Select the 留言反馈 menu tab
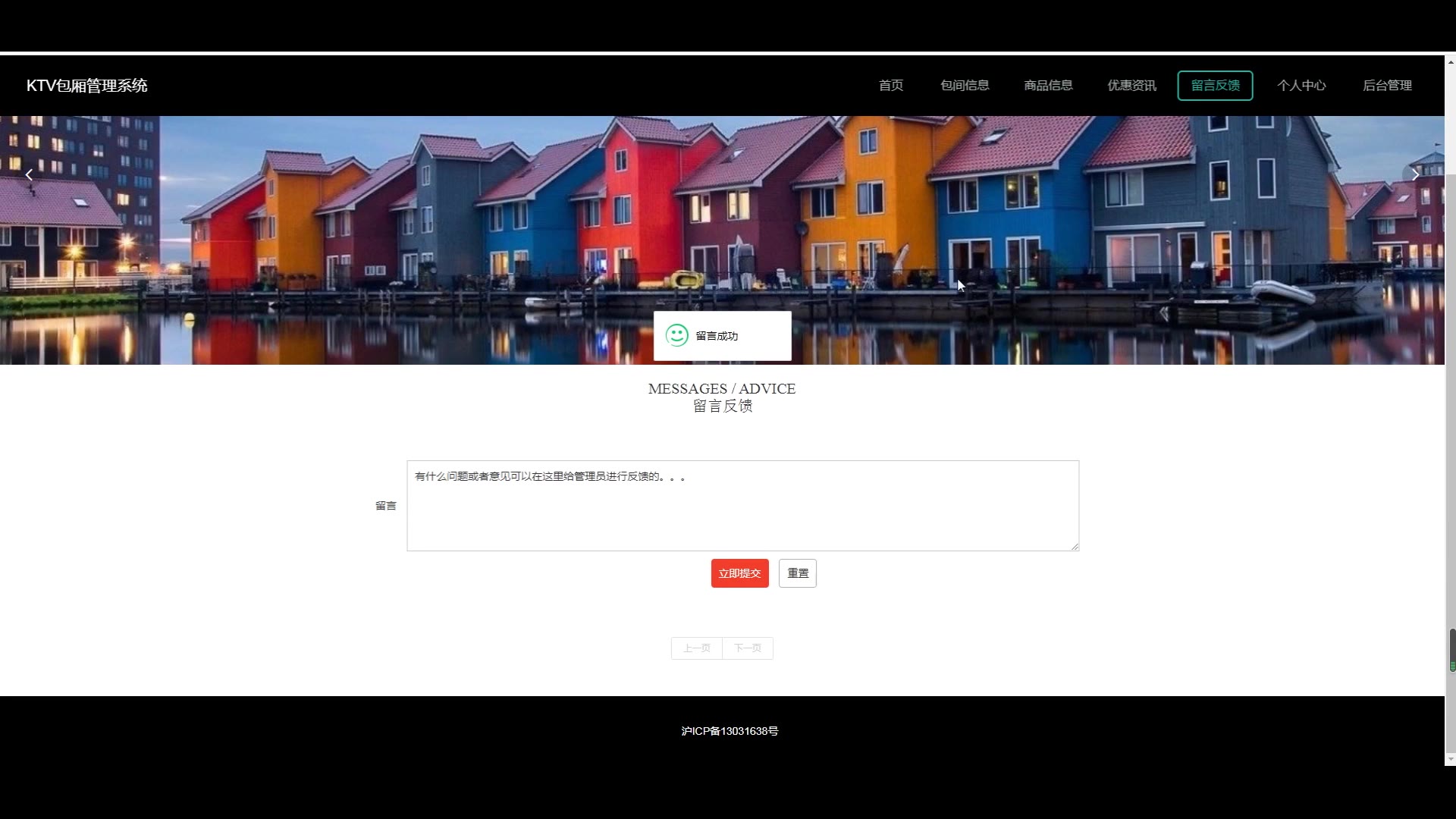This screenshot has width=1456, height=819. coord(1215,86)
